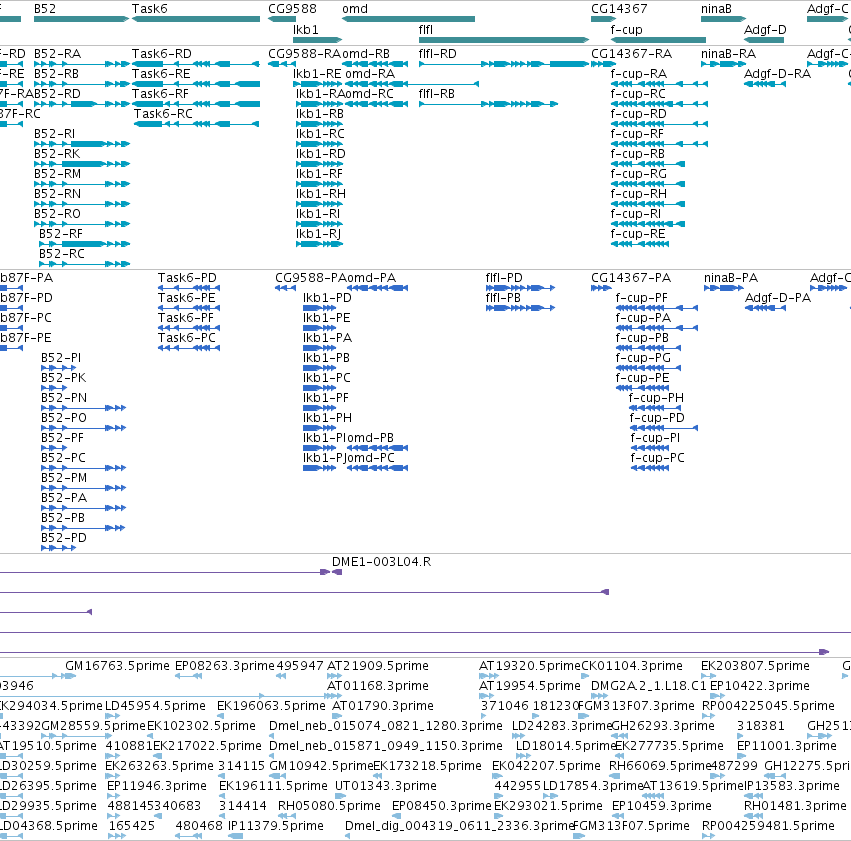The width and height of the screenshot is (851, 841).
Task: Open the EK196063.5prime EST label
Action: [x=271, y=706]
